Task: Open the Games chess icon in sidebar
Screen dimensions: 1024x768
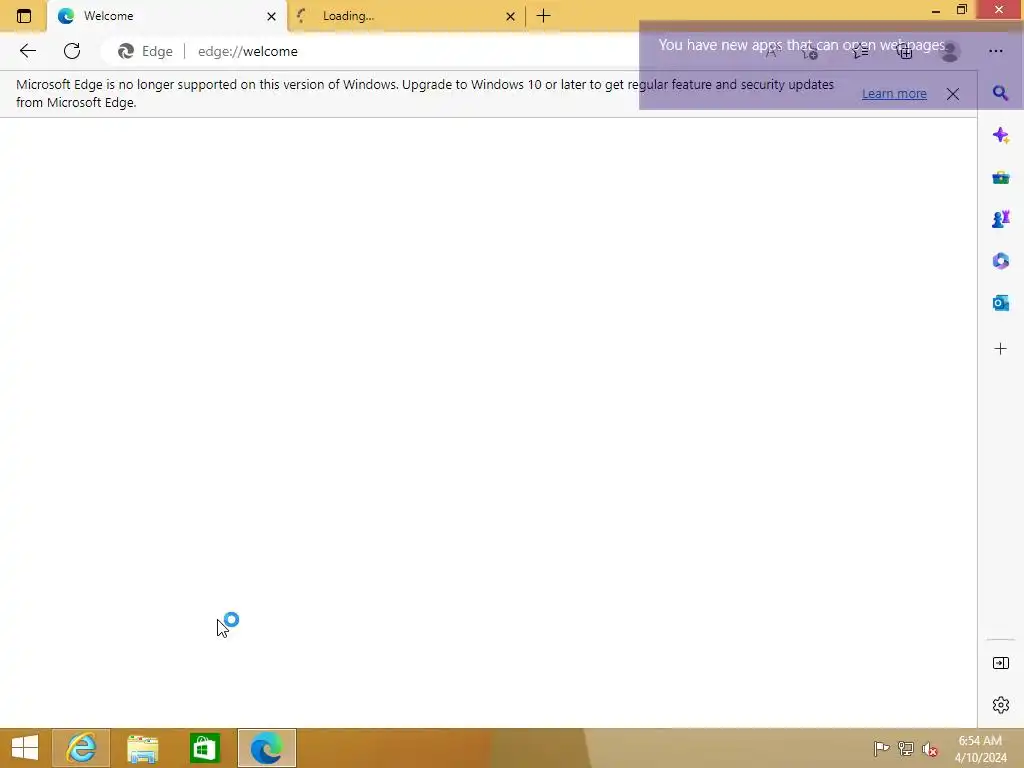Action: (1000, 219)
